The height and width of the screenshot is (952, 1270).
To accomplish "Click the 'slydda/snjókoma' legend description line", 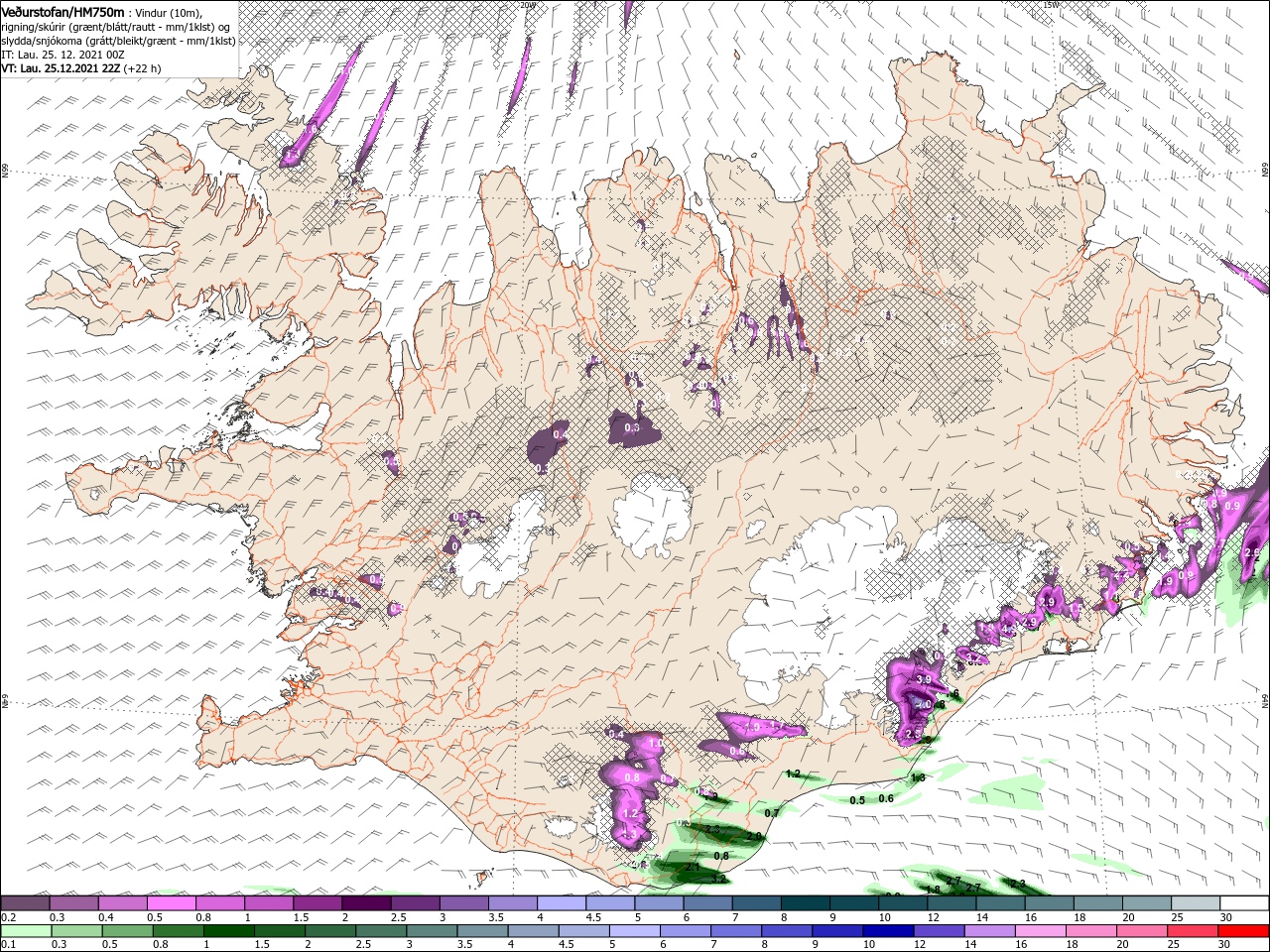I will [x=119, y=41].
